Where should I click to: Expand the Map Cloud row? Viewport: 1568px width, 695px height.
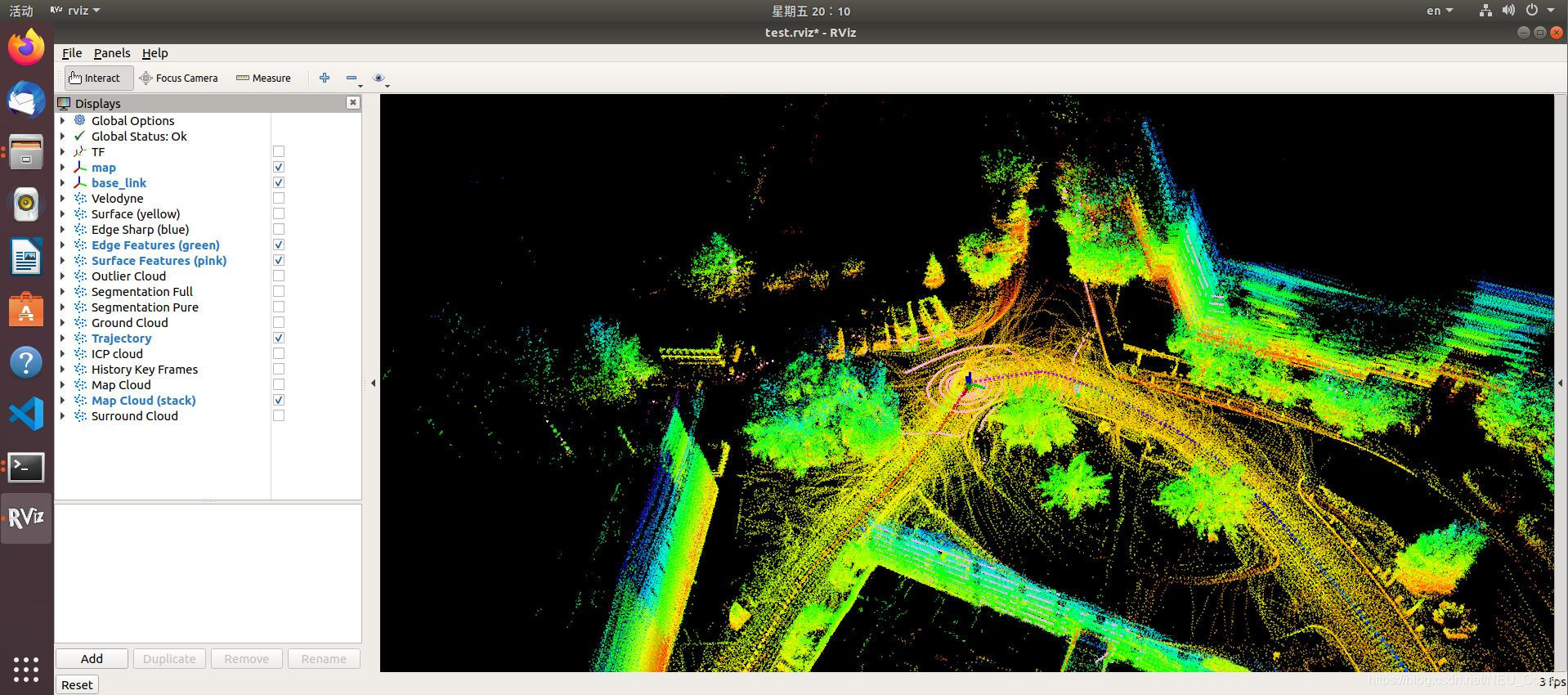coord(62,384)
